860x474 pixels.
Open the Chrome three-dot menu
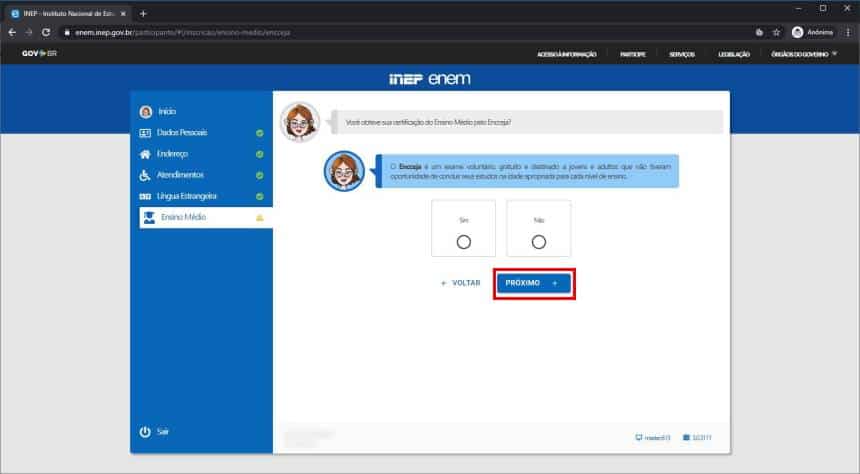click(848, 32)
